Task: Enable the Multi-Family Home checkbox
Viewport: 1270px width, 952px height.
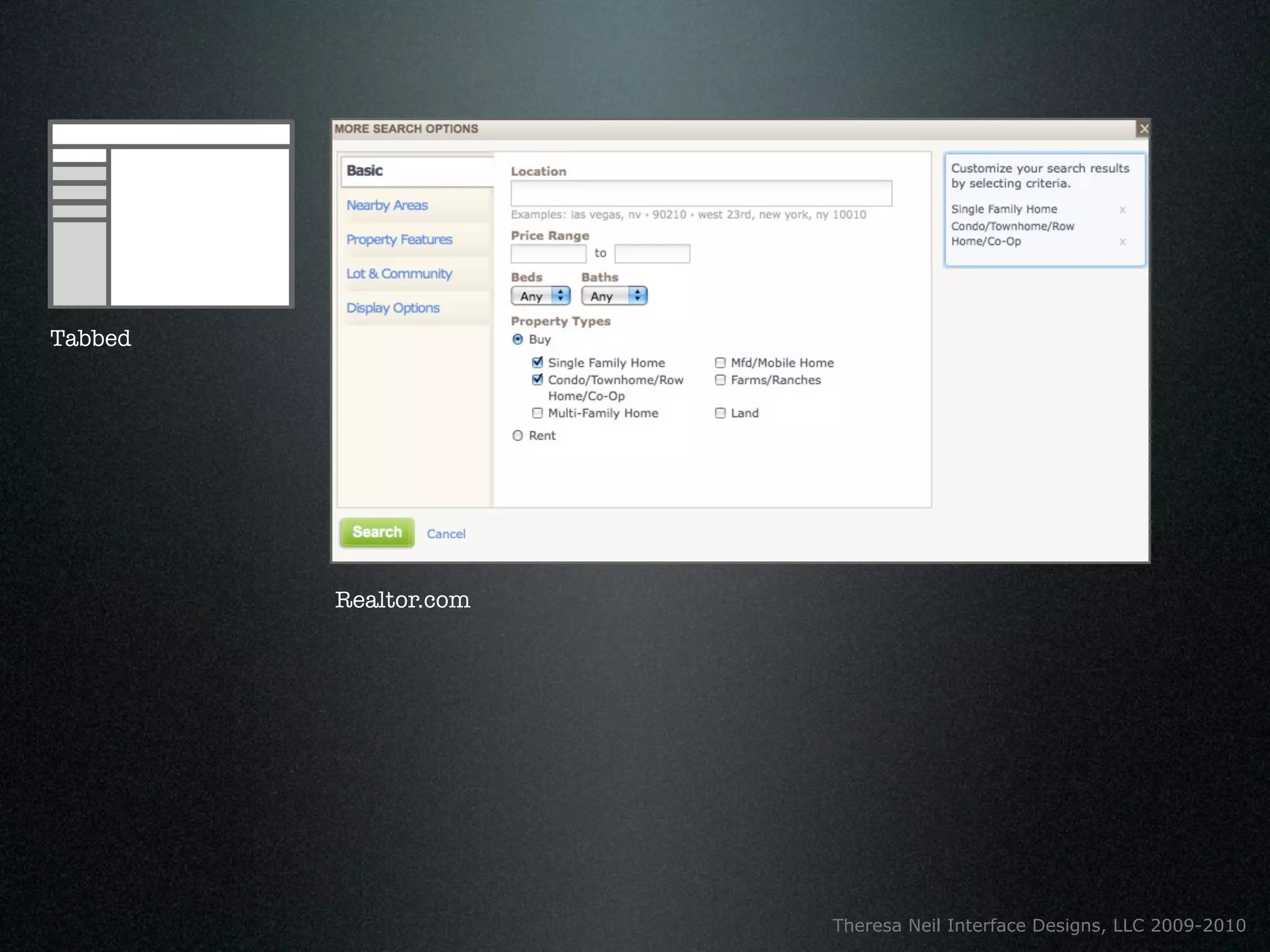Action: pyautogui.click(x=538, y=413)
